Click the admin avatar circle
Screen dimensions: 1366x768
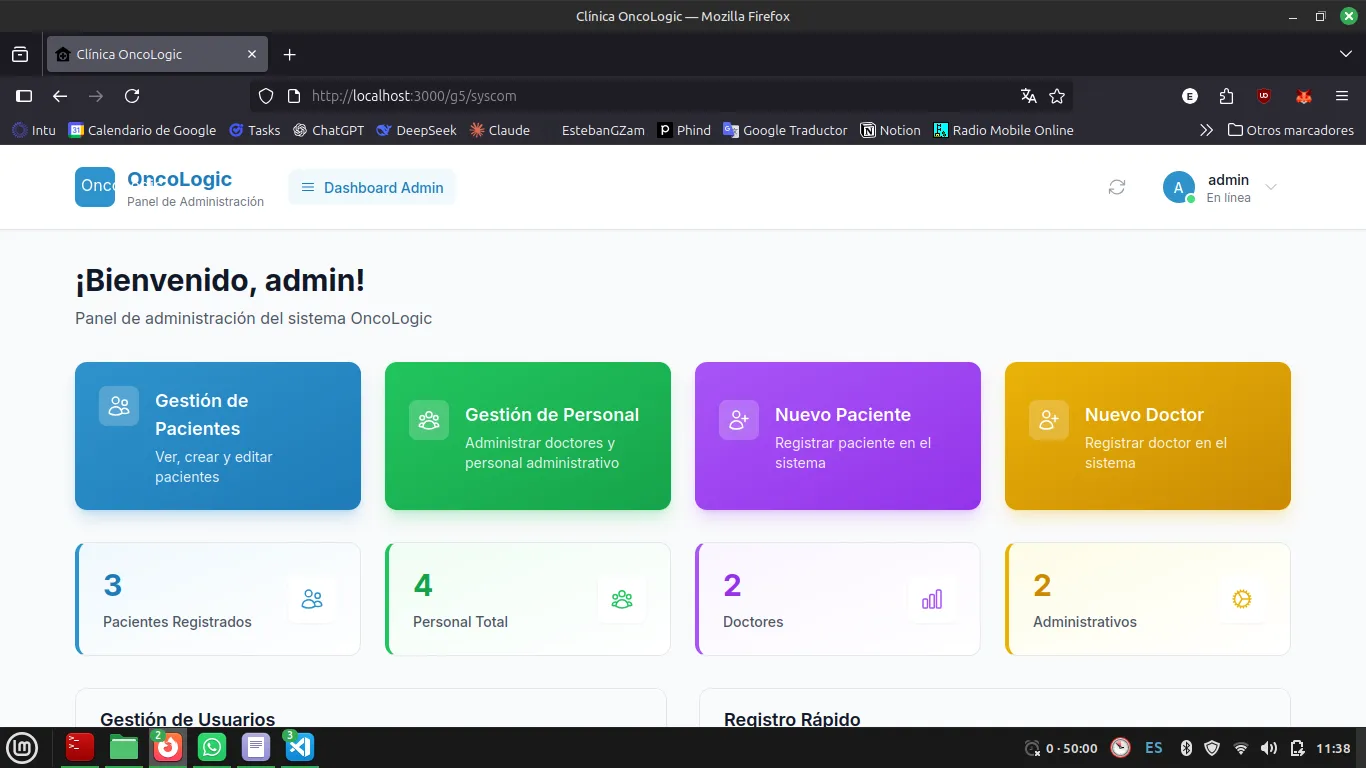[1179, 187]
